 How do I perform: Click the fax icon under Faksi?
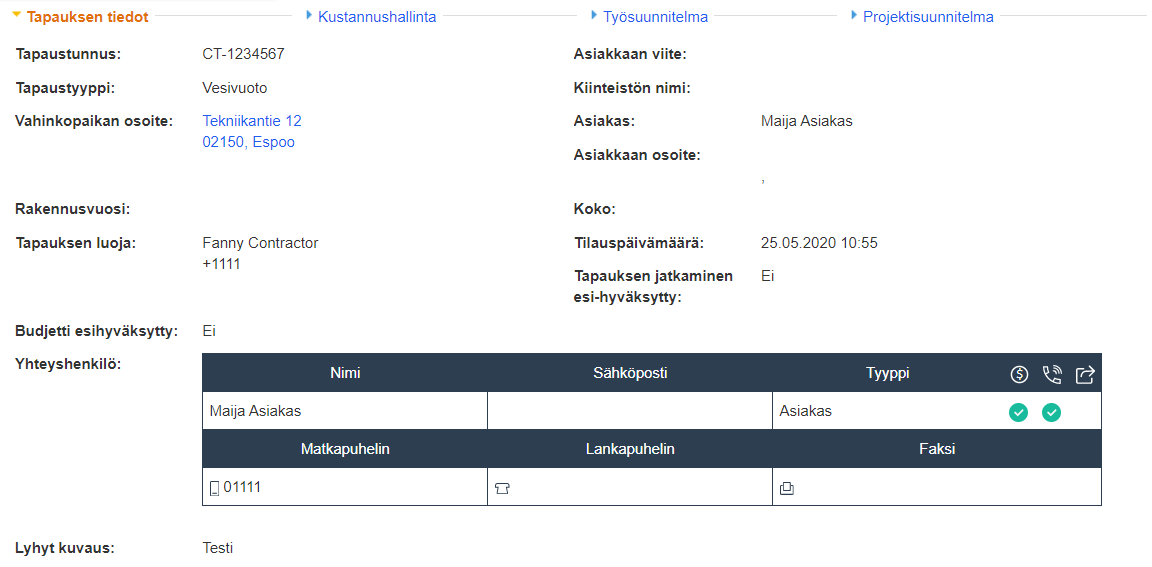coord(787,489)
